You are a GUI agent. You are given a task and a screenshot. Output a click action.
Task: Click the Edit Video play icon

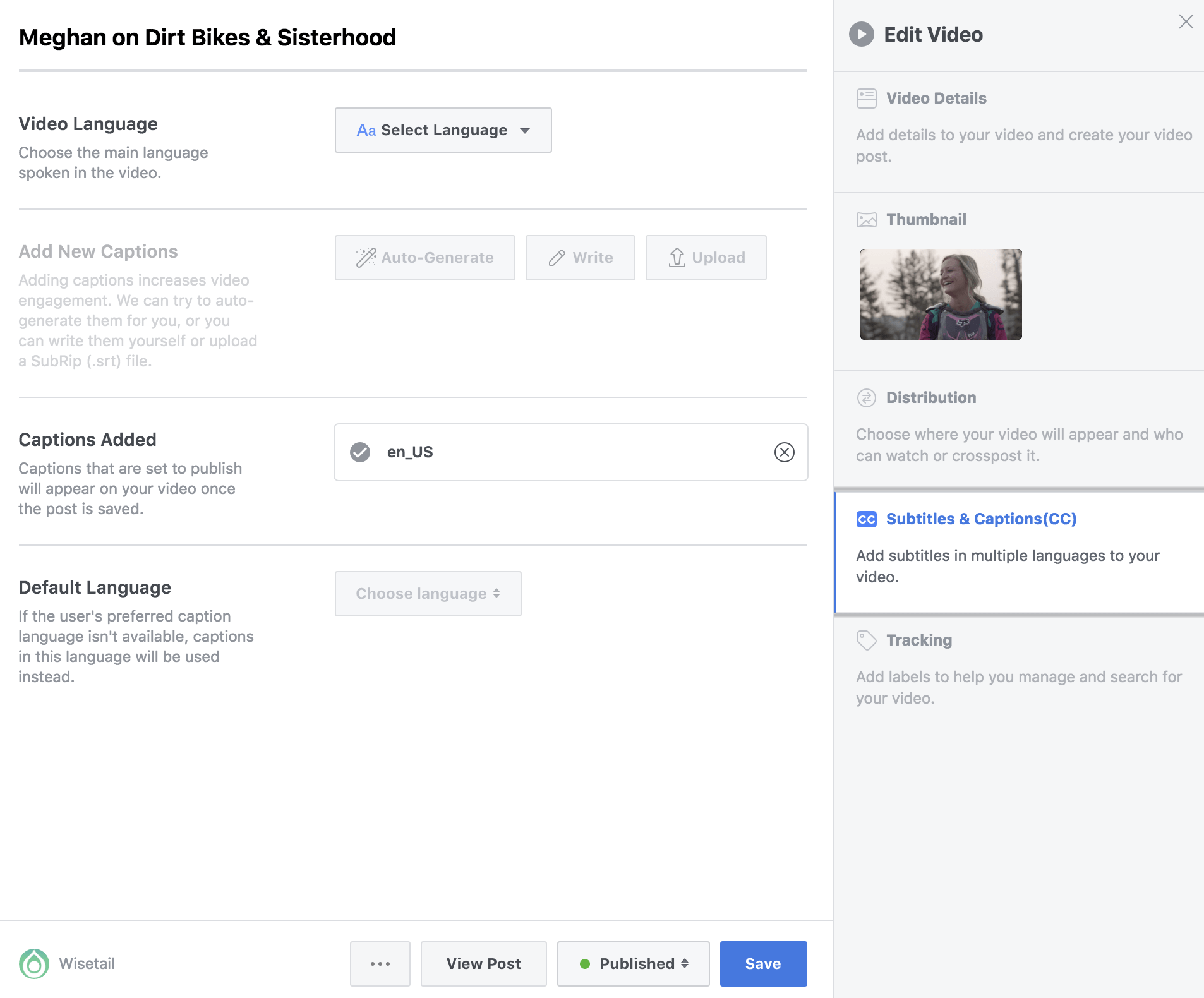coord(861,35)
